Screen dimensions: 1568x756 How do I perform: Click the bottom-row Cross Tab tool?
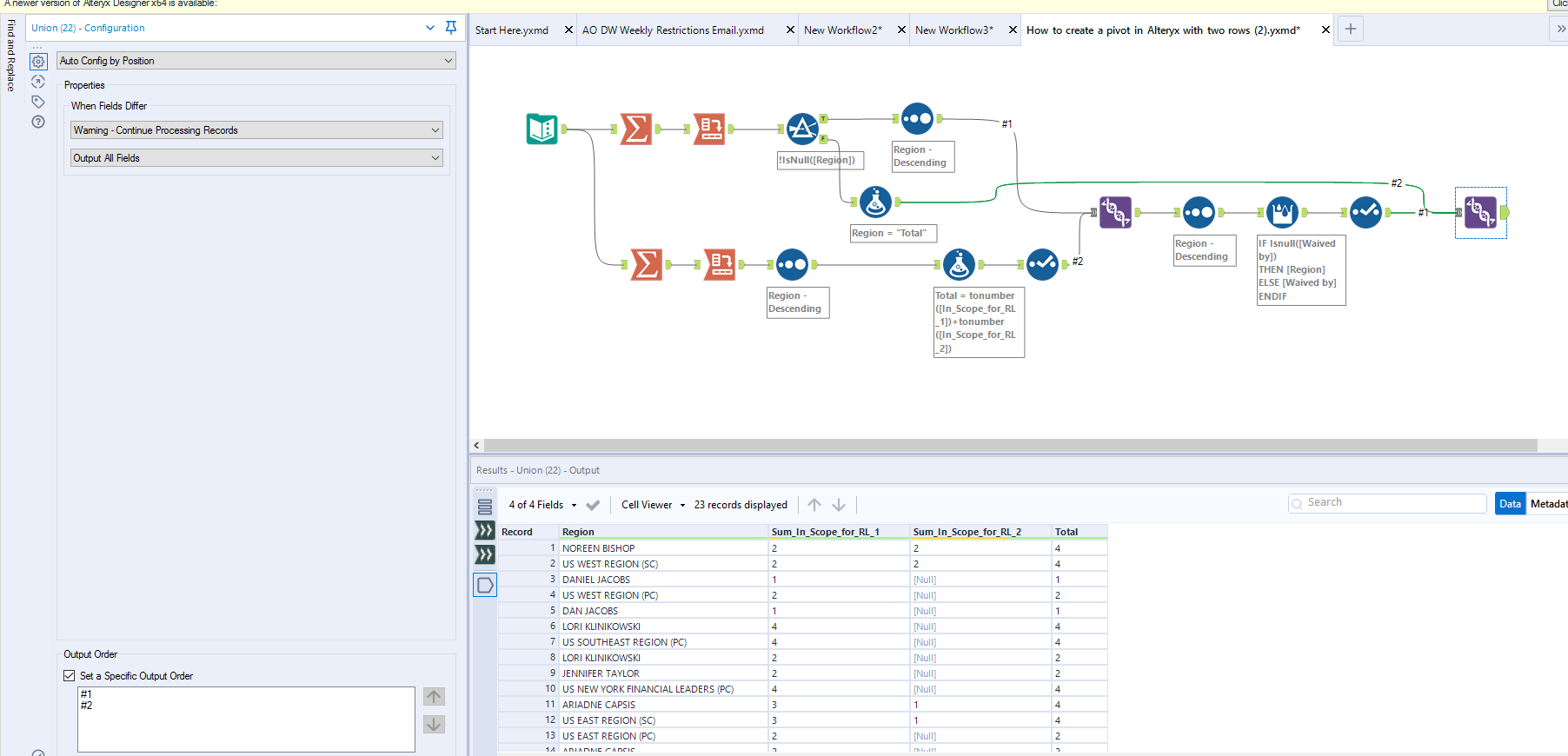pyautogui.click(x=720, y=264)
